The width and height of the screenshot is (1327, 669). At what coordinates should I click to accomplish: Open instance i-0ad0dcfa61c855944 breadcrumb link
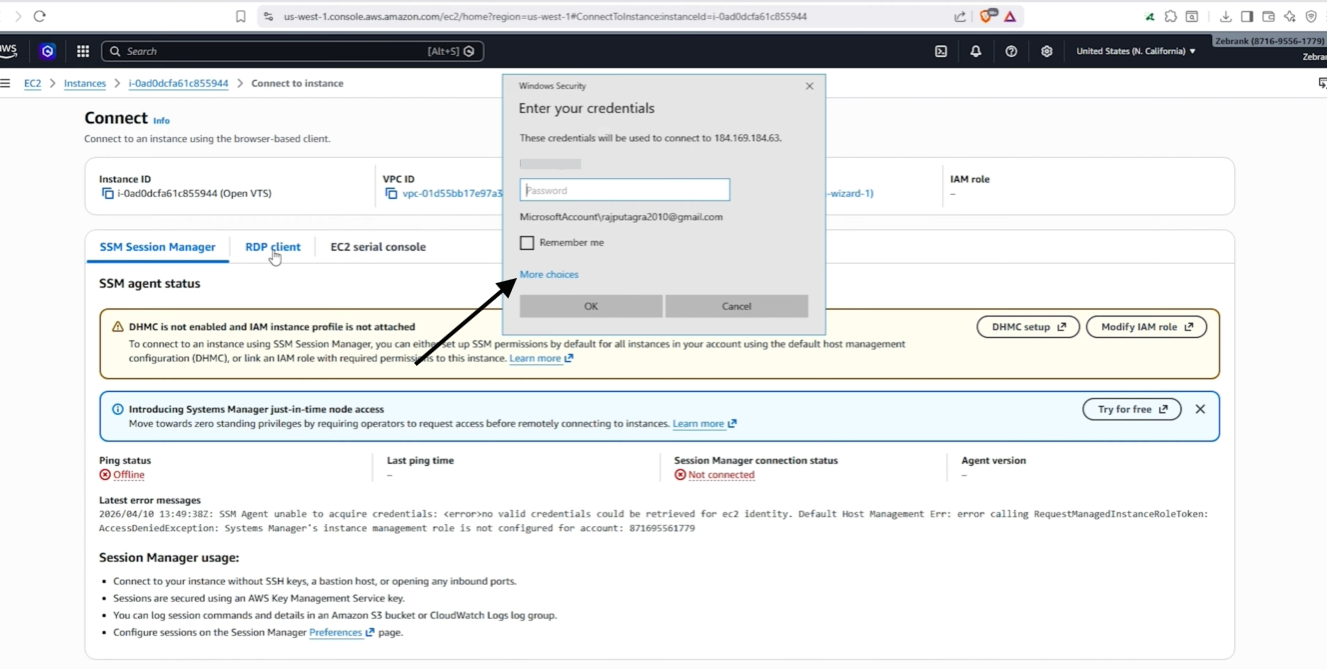(x=178, y=84)
